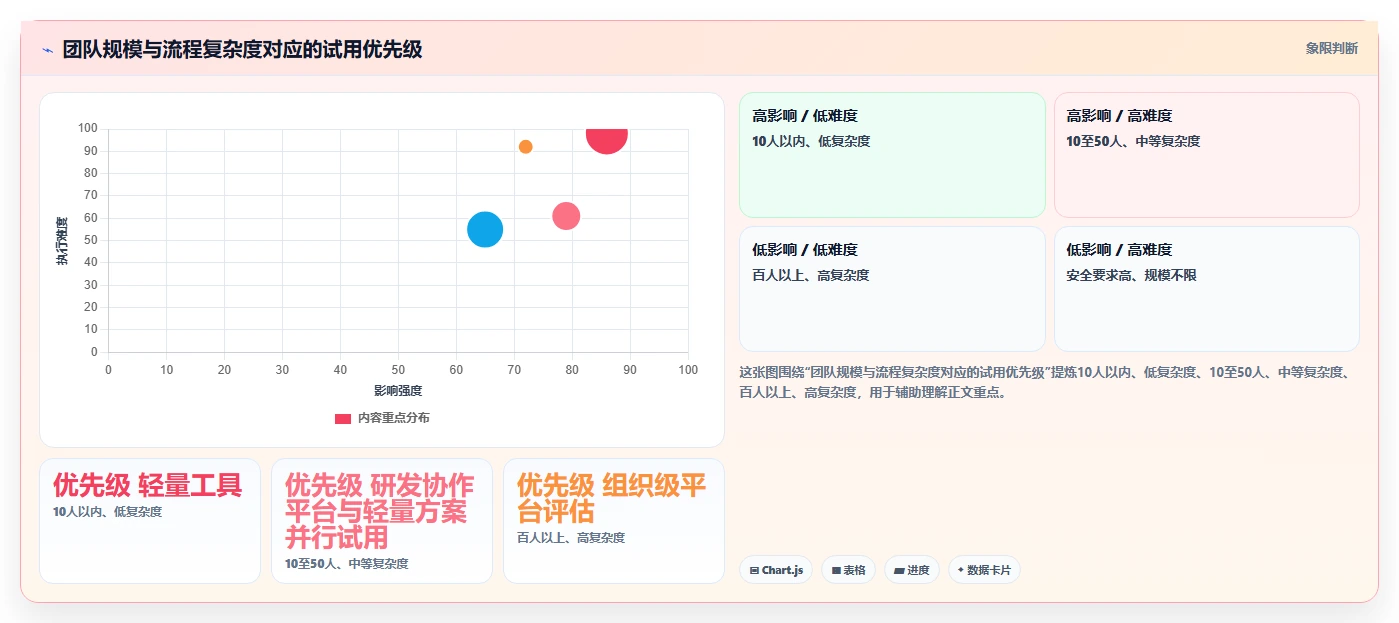Click 优先级 研发协作平台与轻量方案并行试用 card
The width and height of the screenshot is (1399, 623).
tap(382, 521)
